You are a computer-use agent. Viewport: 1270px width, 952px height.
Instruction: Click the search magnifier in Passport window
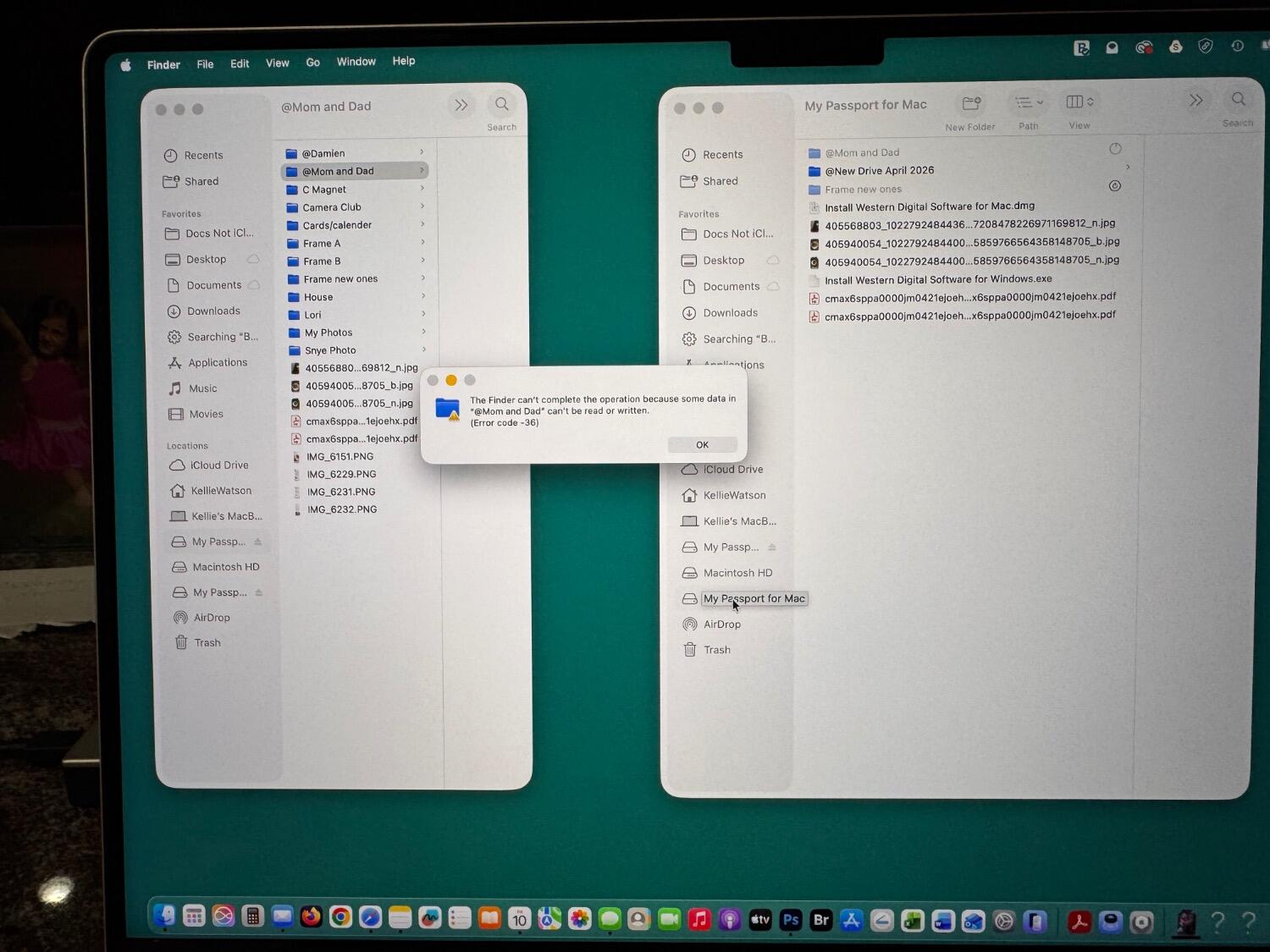click(1238, 100)
